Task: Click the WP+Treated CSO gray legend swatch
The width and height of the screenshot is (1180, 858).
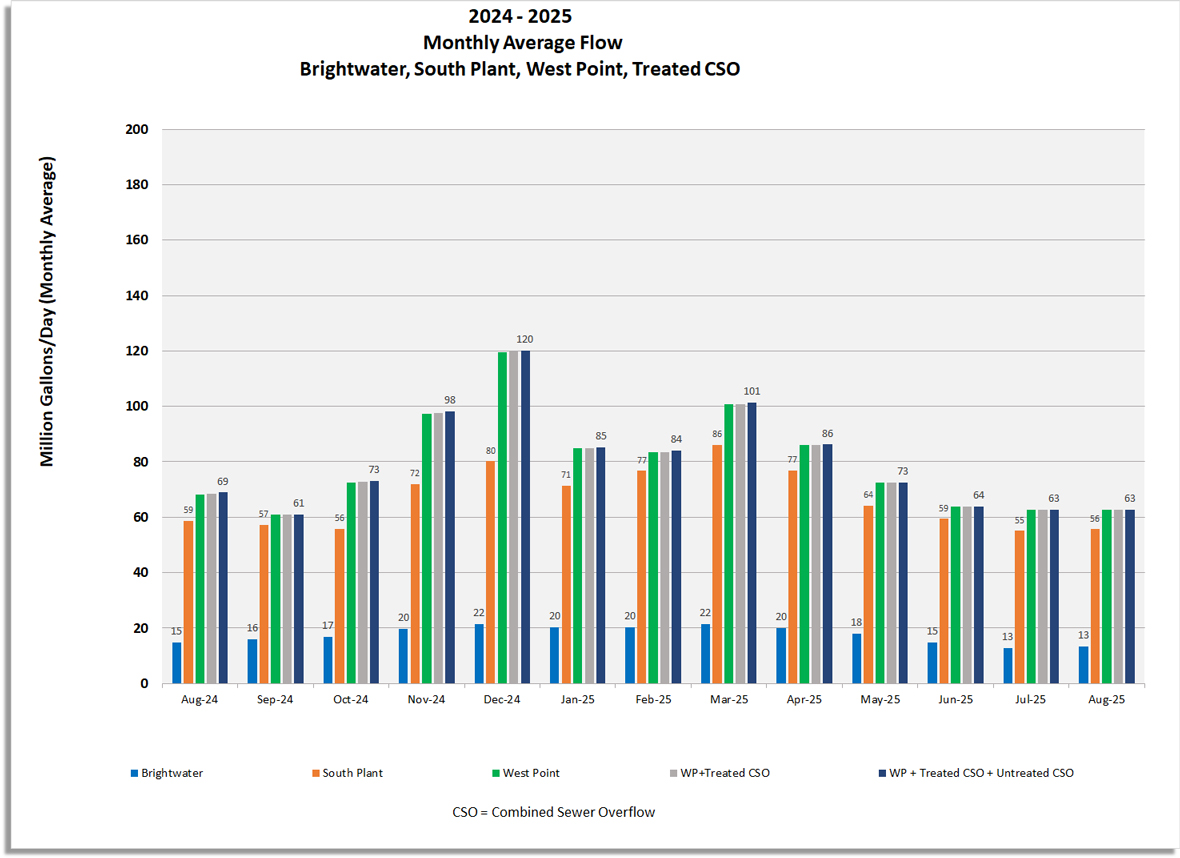Action: [x=673, y=773]
